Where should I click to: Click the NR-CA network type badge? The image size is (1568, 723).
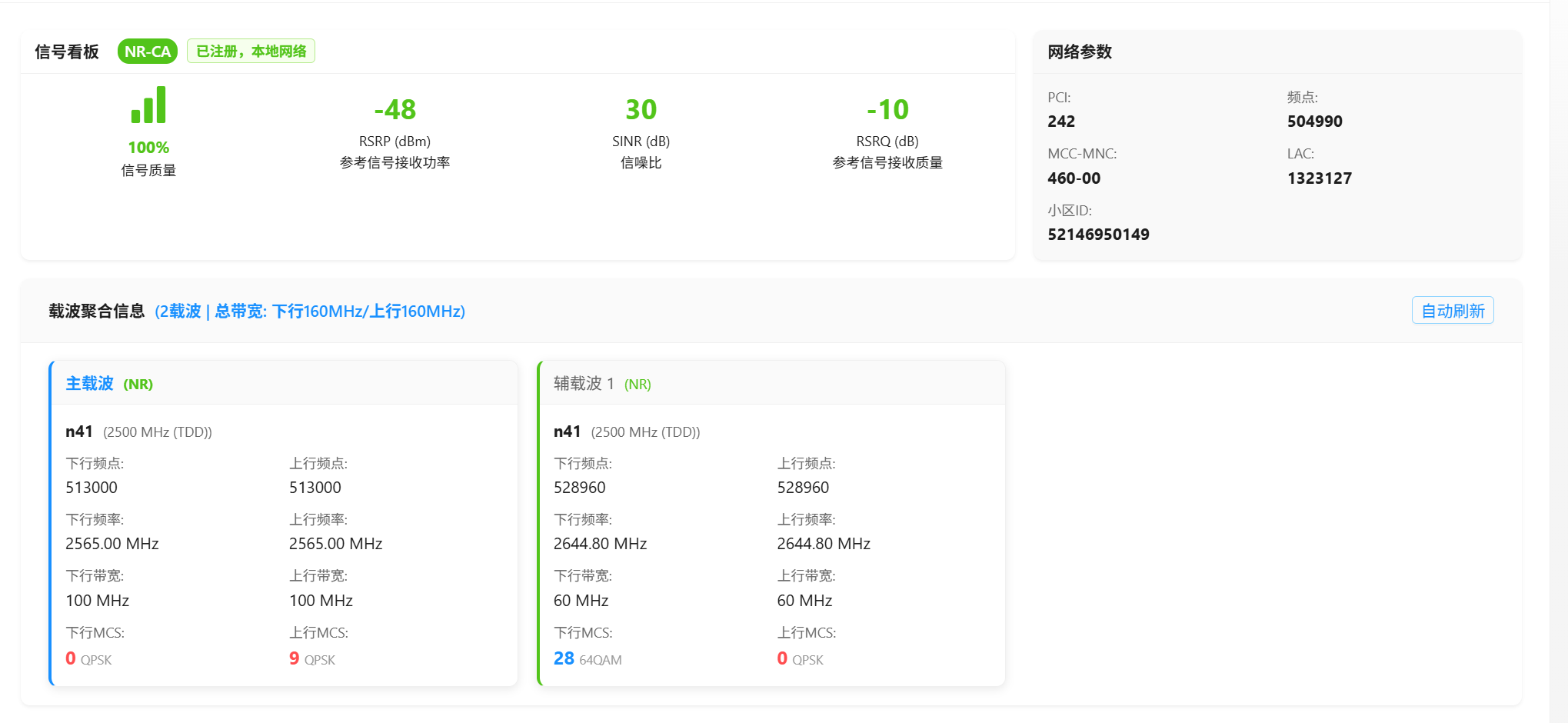[148, 52]
